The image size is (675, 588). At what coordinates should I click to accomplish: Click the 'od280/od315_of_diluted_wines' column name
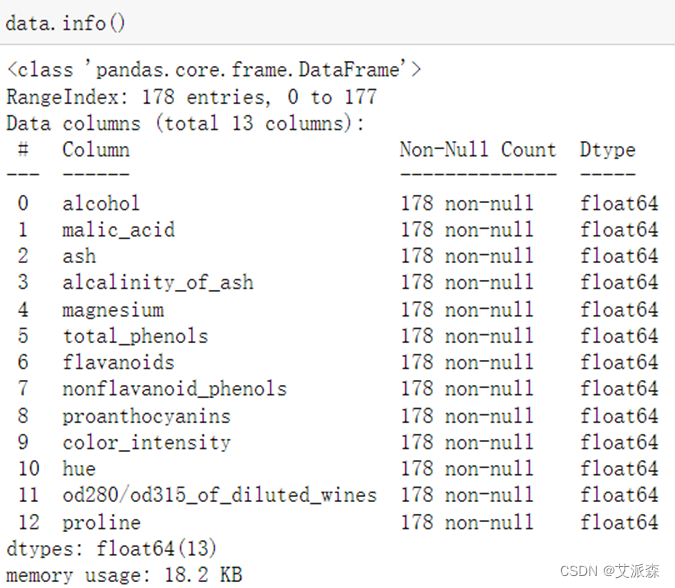click(x=219, y=495)
